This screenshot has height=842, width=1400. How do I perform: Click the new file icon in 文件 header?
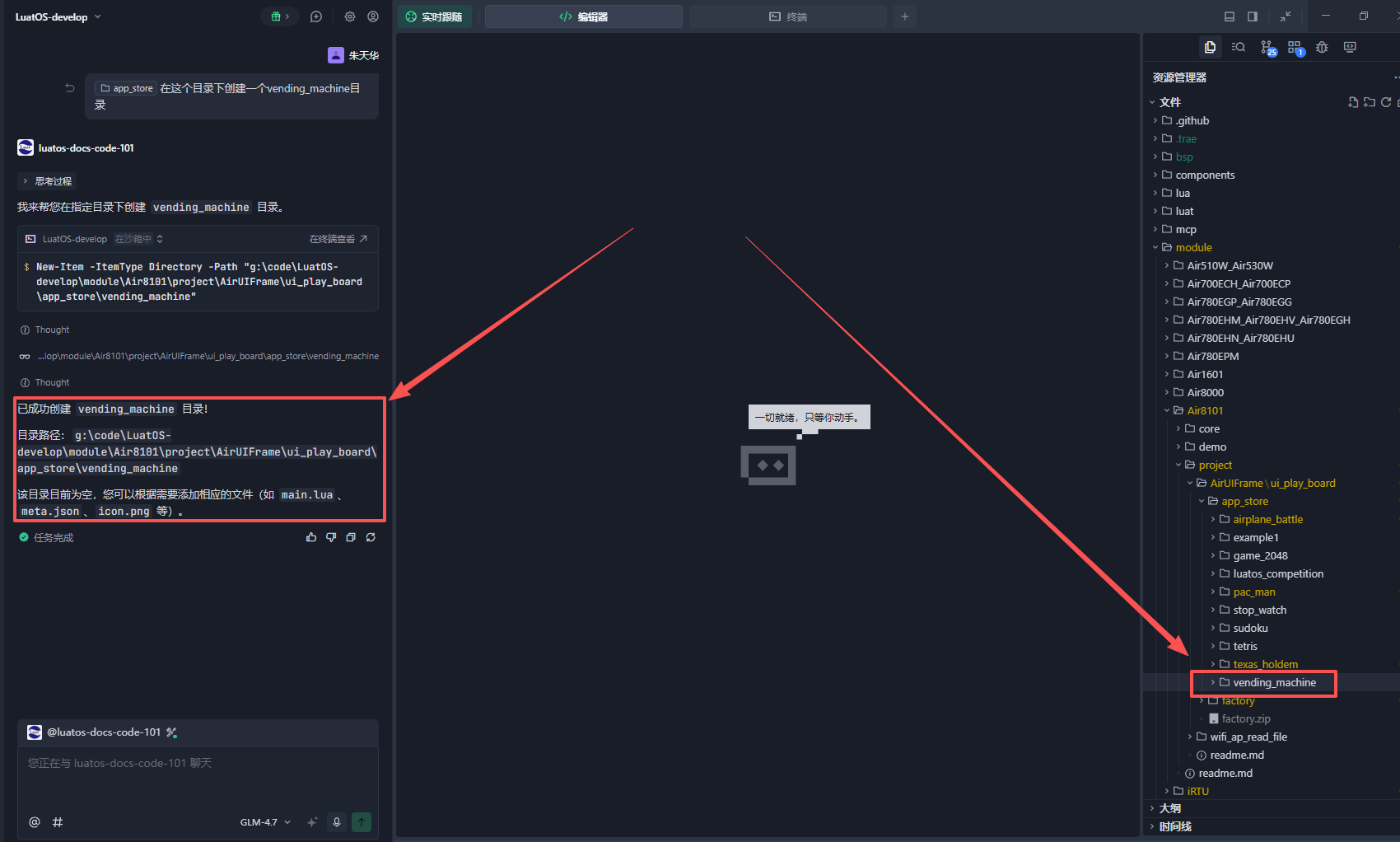tap(1352, 102)
